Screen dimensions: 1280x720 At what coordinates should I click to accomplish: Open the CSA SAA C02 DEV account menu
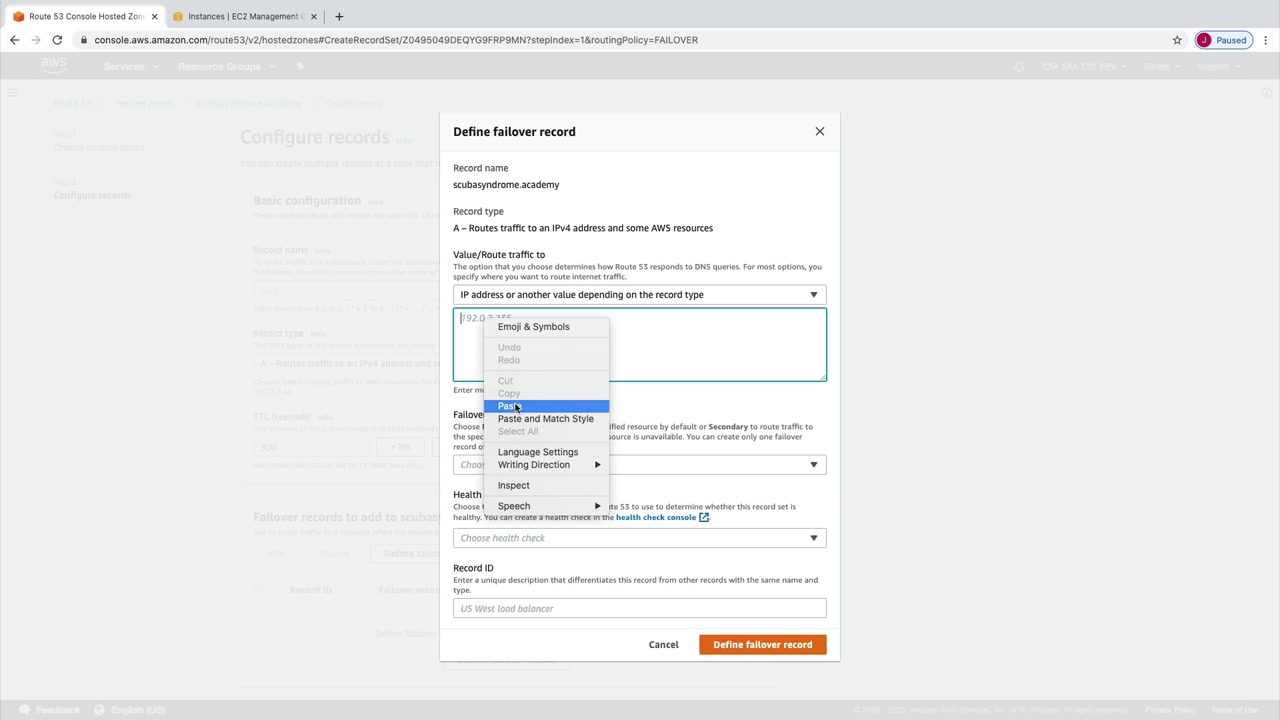[1083, 67]
